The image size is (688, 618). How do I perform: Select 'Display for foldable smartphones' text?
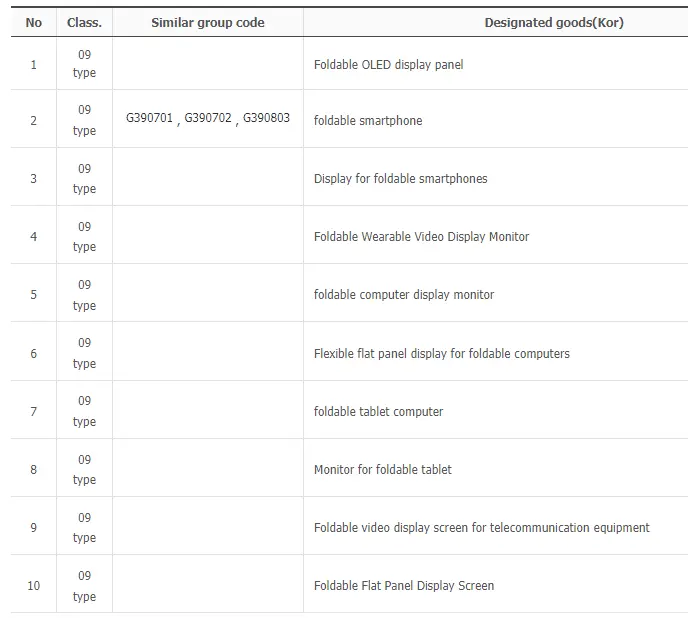pyautogui.click(x=400, y=179)
